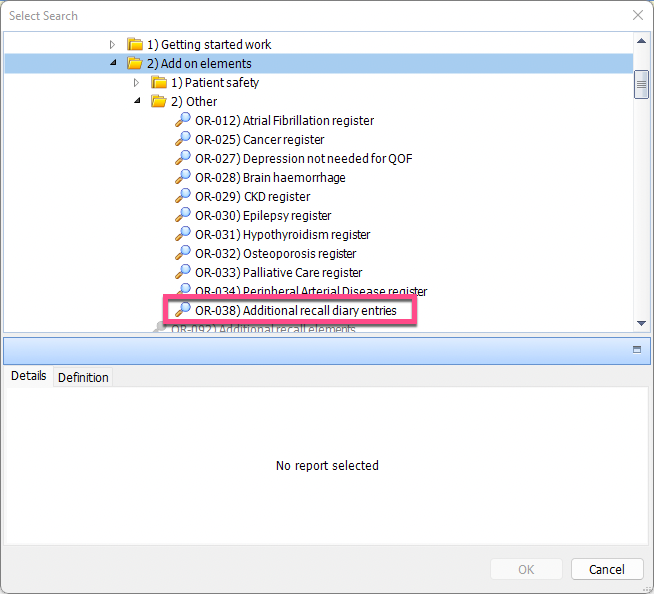The width and height of the screenshot is (654, 594).
Task: Collapse the Add on elements folder
Action: [x=113, y=63]
